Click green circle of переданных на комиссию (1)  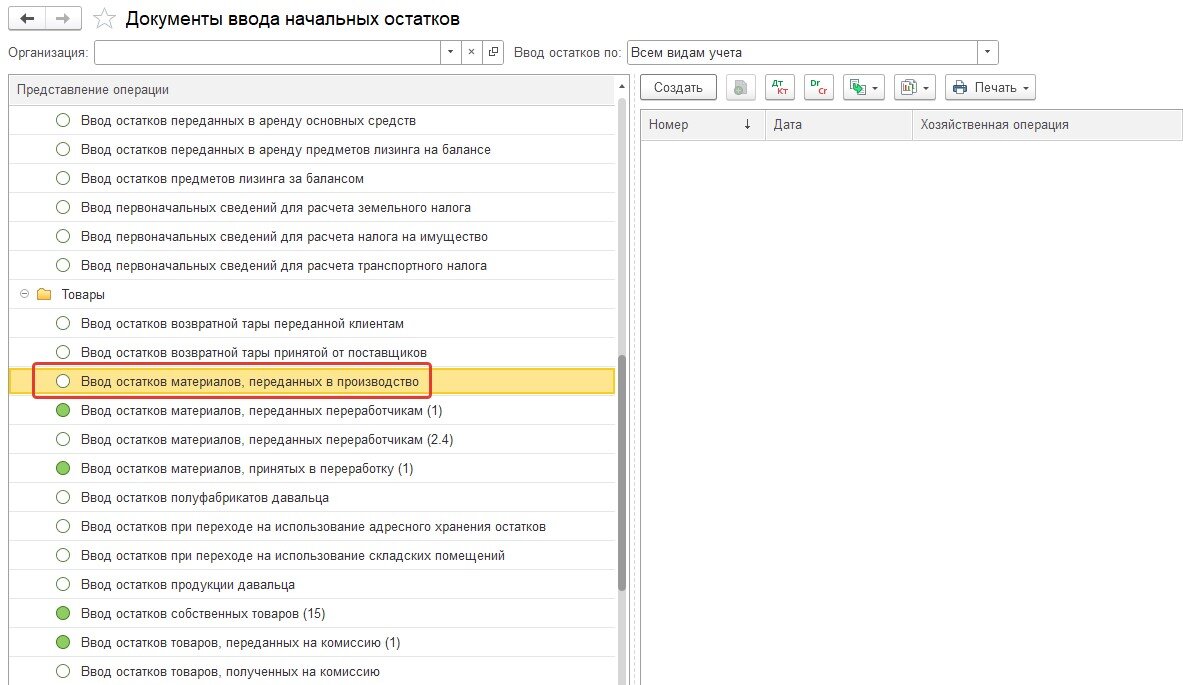tap(63, 643)
